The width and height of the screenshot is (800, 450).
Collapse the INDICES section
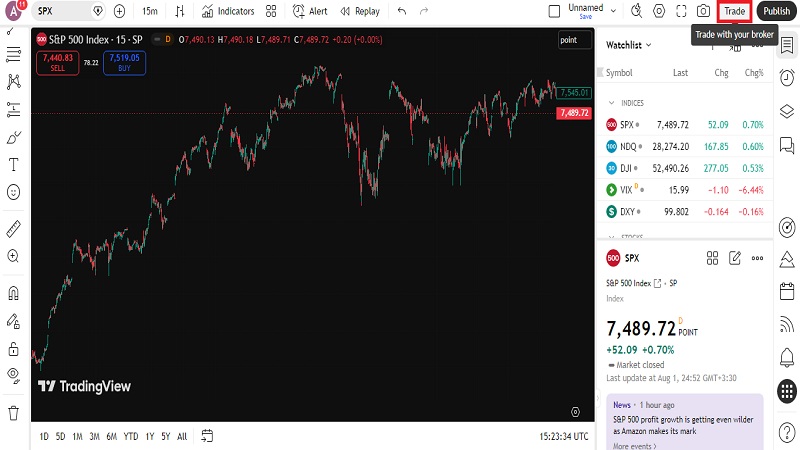click(x=611, y=103)
